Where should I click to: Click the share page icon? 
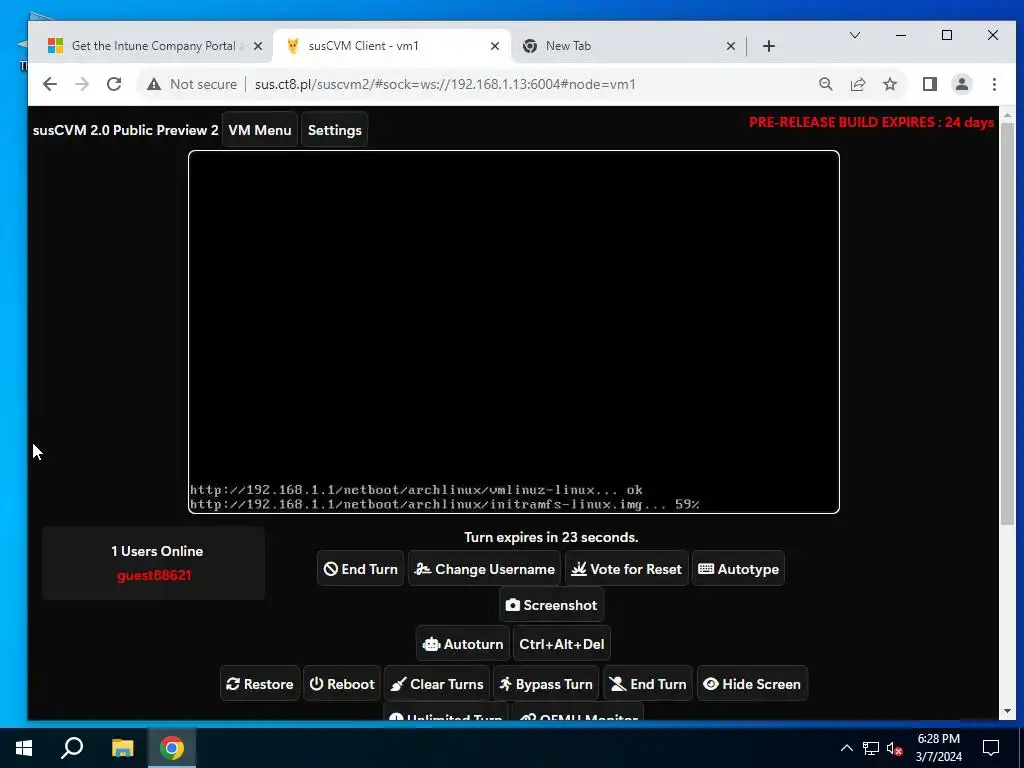click(857, 84)
